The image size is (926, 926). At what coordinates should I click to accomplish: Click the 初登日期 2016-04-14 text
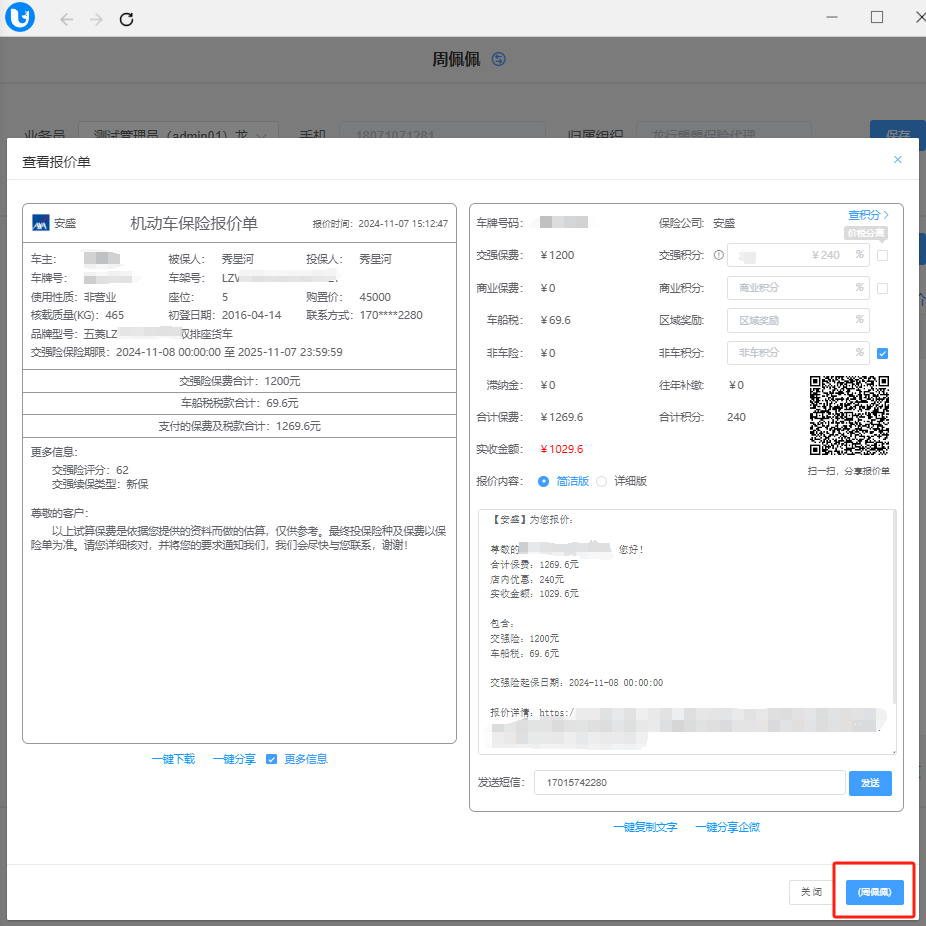click(x=224, y=315)
